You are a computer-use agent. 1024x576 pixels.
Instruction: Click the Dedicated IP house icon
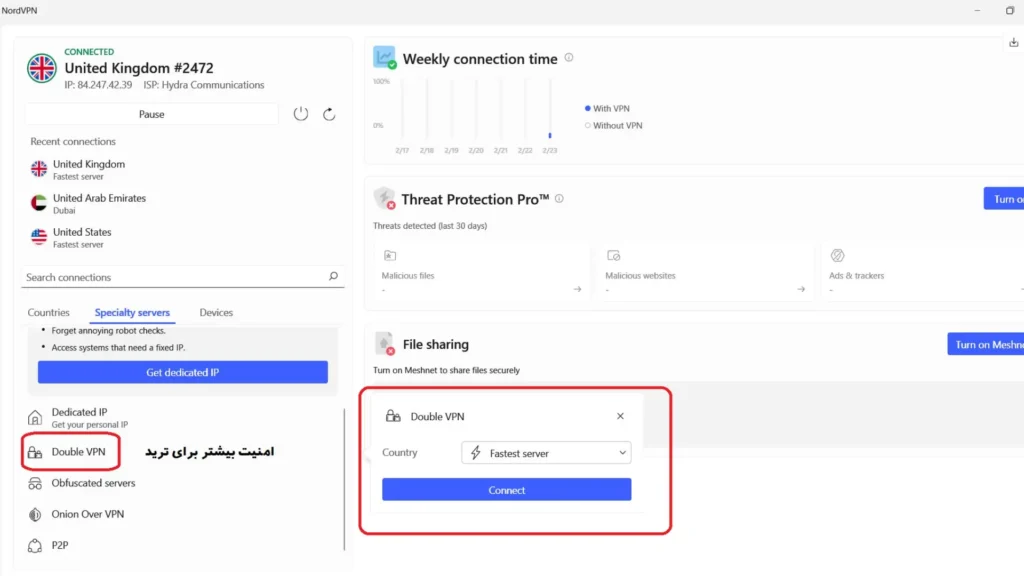click(35, 417)
